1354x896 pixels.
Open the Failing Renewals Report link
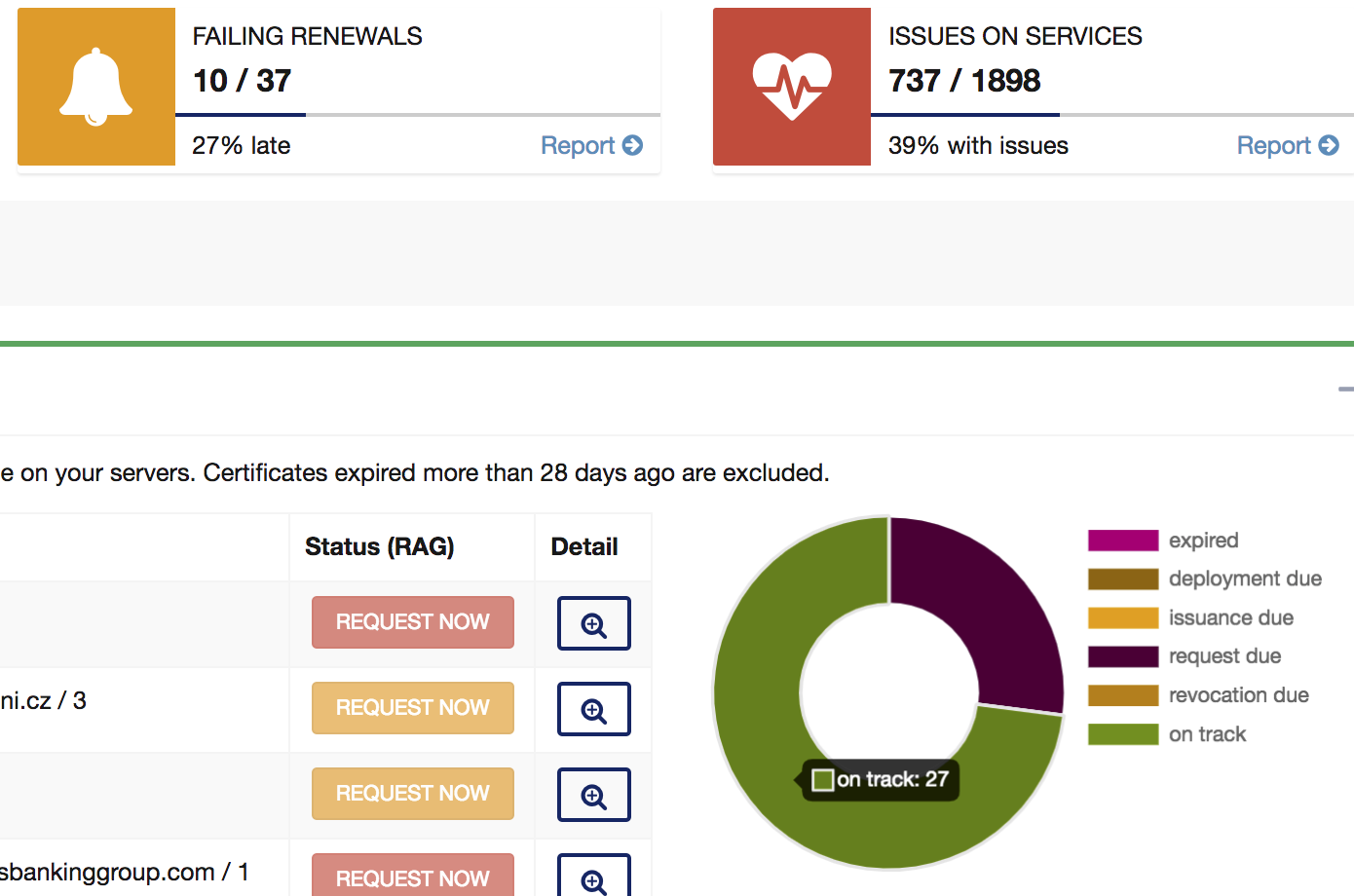591,145
